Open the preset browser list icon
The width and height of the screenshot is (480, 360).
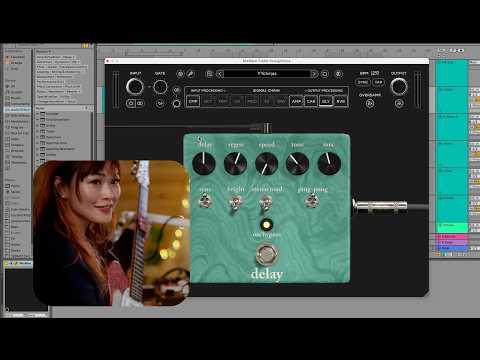209,74
